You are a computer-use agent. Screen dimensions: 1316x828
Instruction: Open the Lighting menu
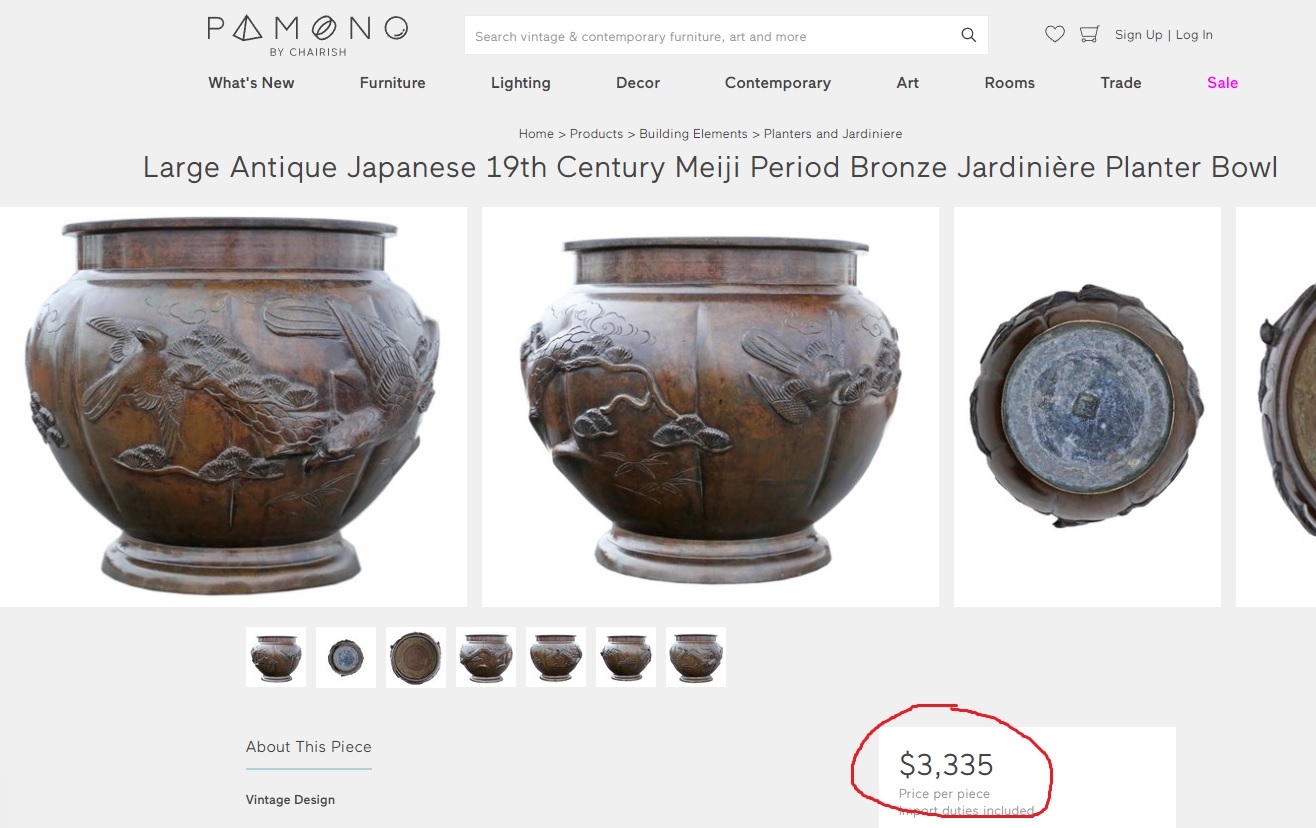(x=520, y=83)
